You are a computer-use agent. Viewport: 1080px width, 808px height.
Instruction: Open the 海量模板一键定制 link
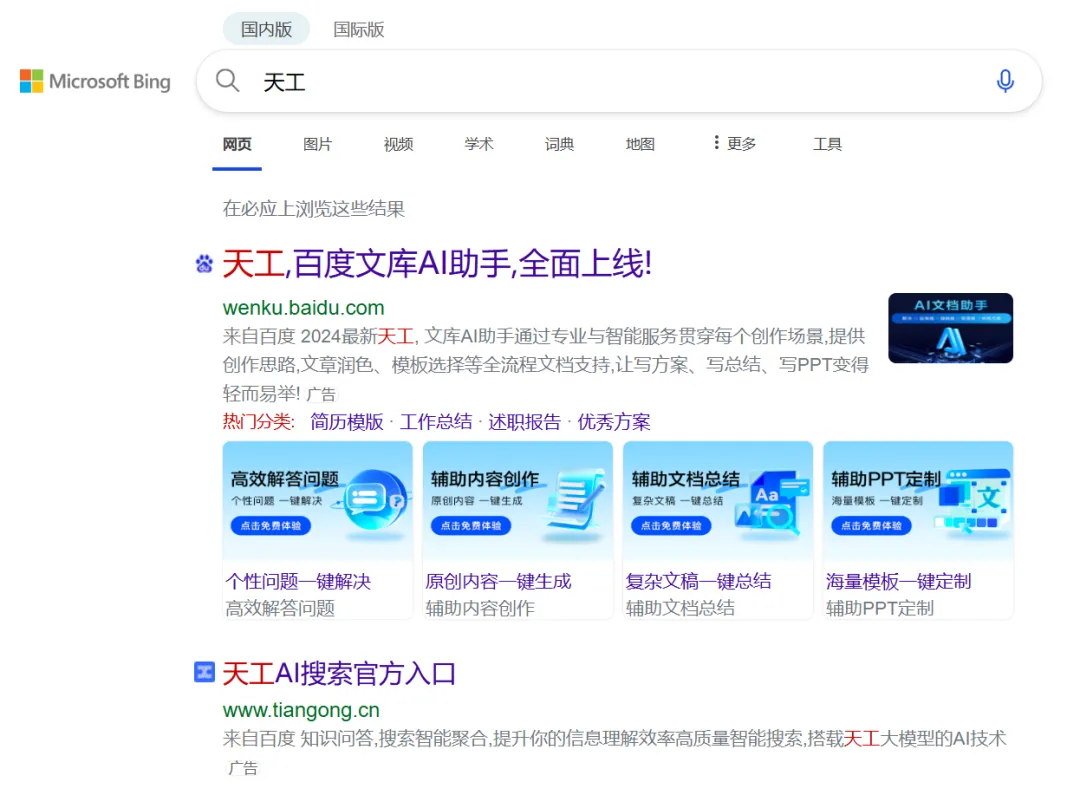(x=899, y=581)
